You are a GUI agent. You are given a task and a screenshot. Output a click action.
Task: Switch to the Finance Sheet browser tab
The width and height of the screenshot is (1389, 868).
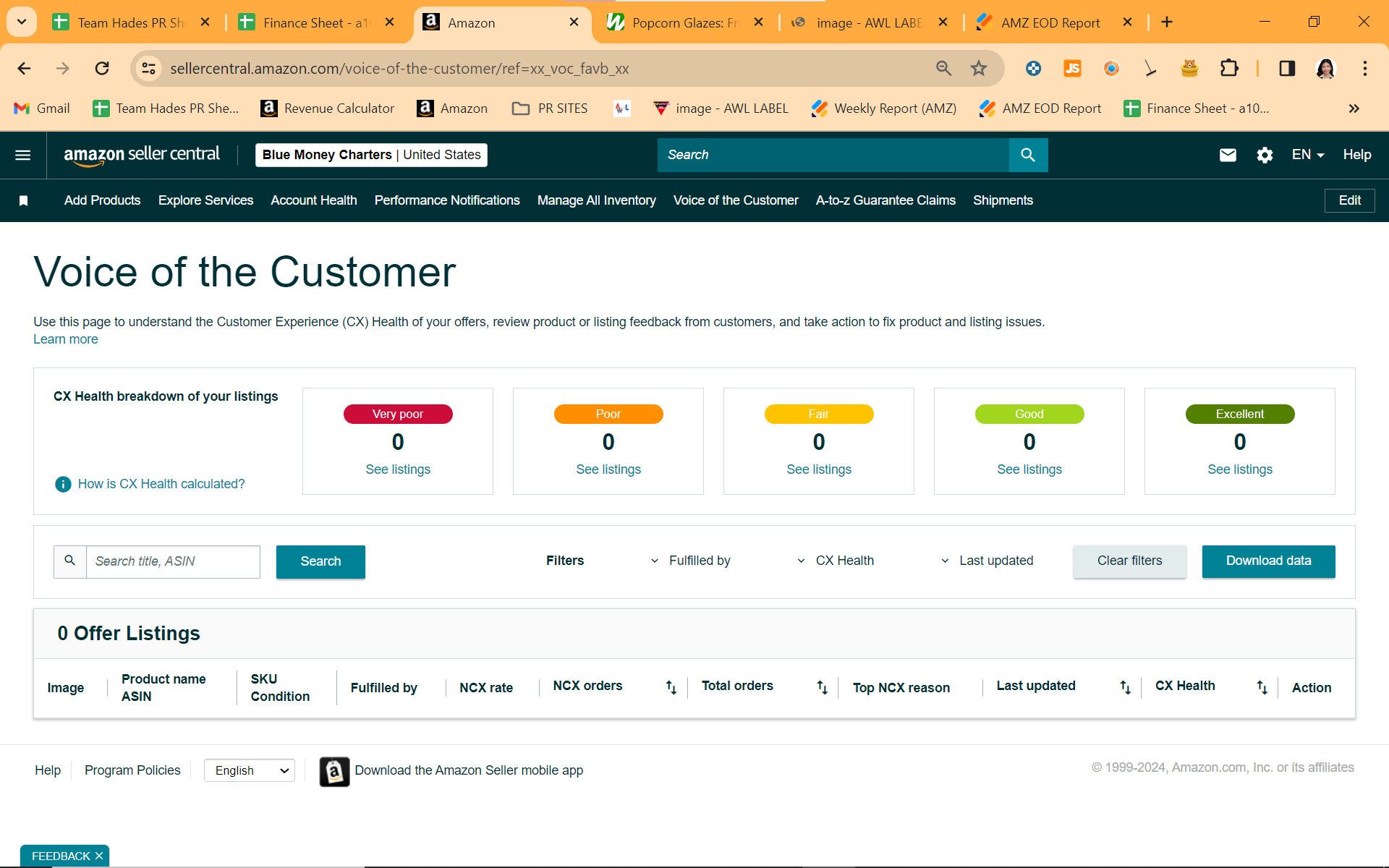[317, 22]
